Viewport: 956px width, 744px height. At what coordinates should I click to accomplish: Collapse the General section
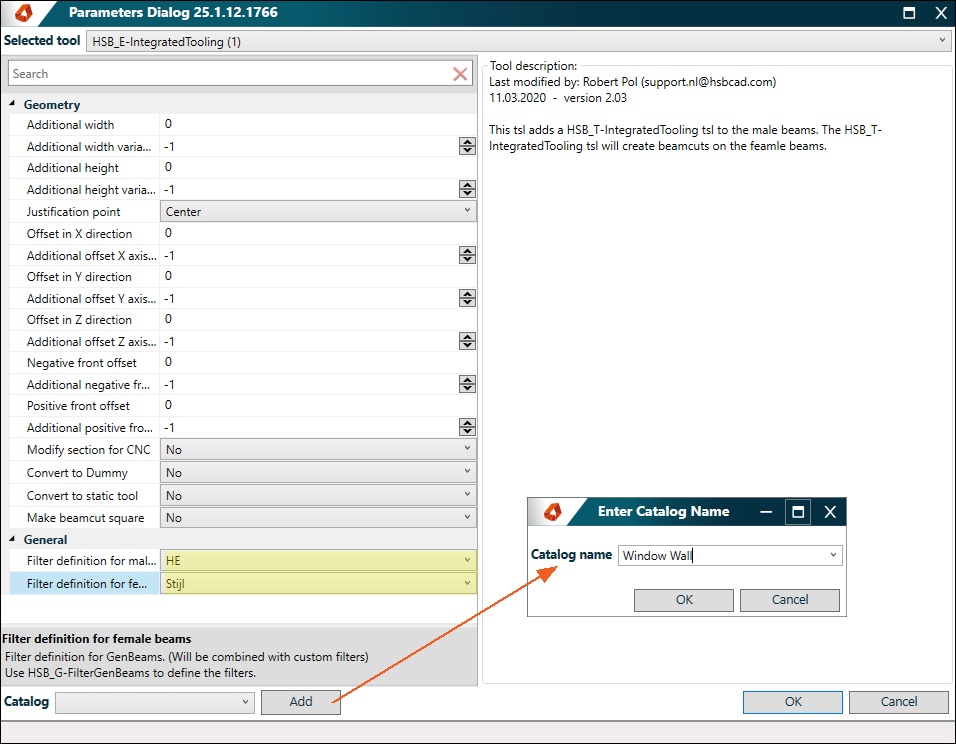[x=12, y=539]
